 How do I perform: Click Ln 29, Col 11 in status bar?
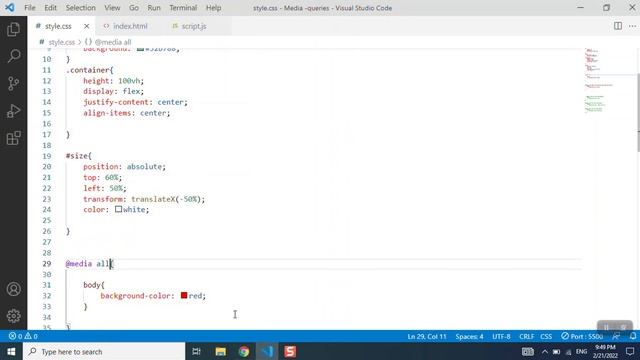point(427,336)
